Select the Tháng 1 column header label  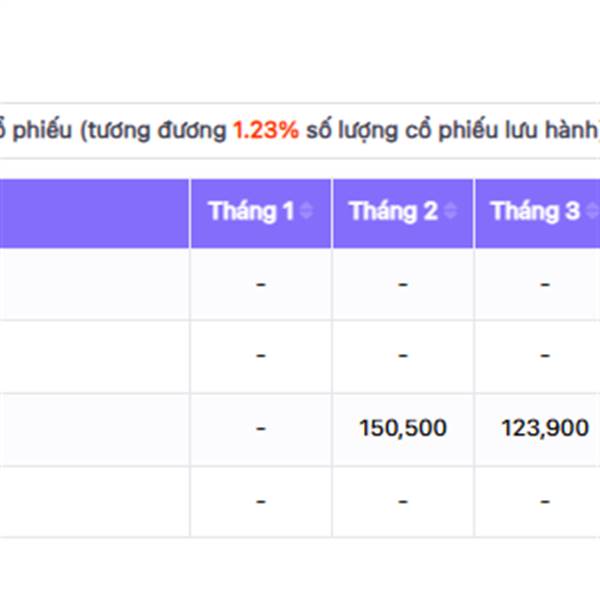(x=251, y=212)
